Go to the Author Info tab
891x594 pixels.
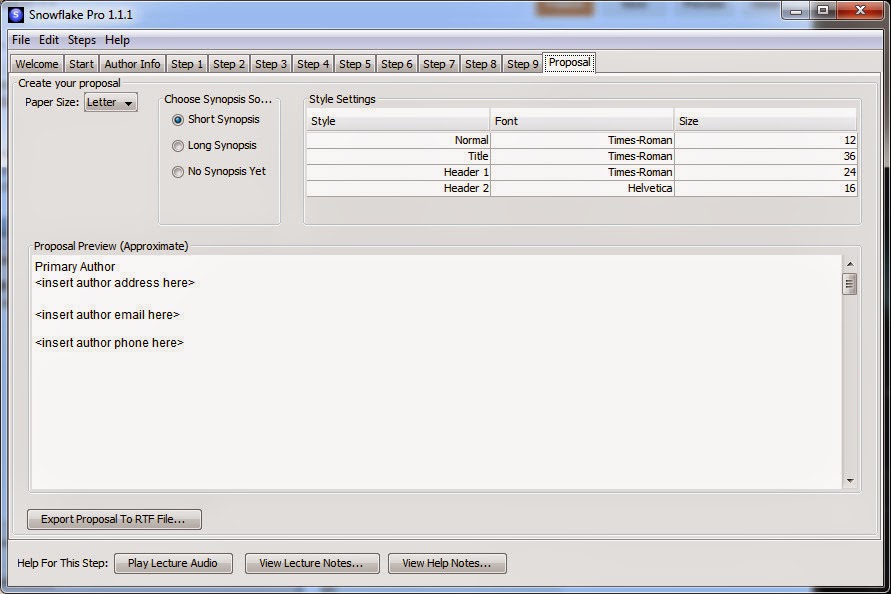(132, 64)
